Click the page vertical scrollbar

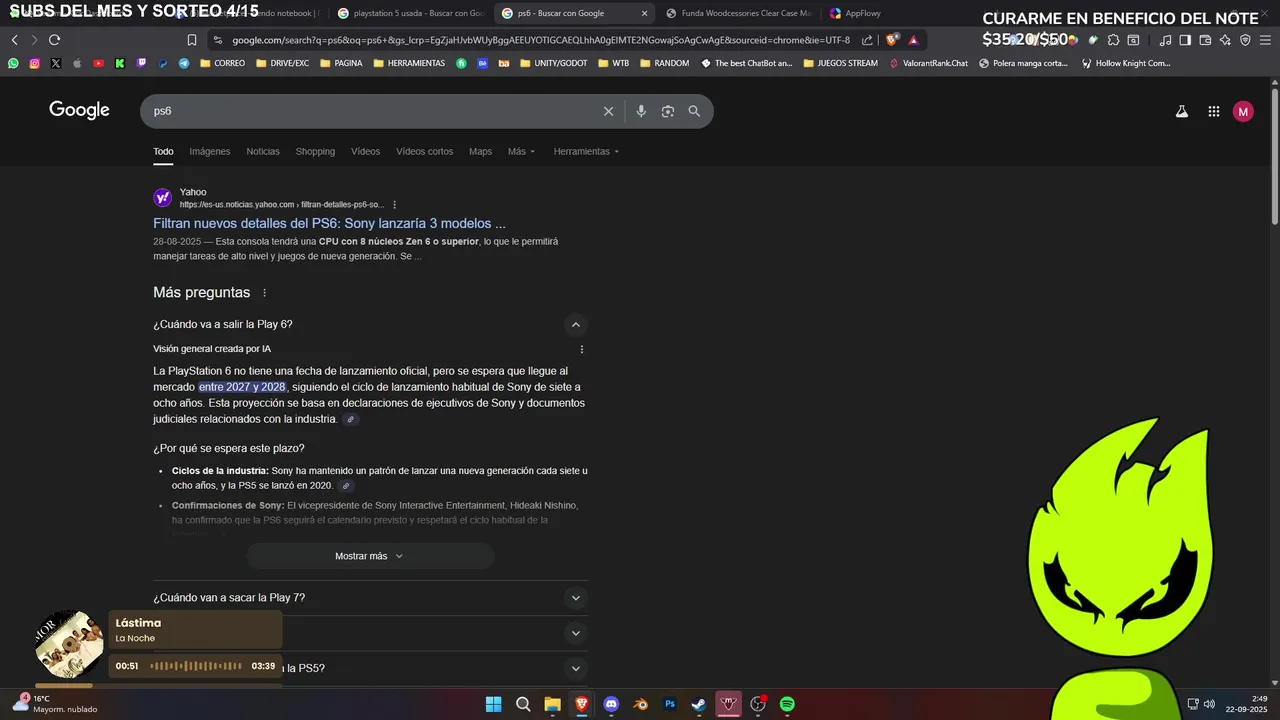[x=1274, y=155]
